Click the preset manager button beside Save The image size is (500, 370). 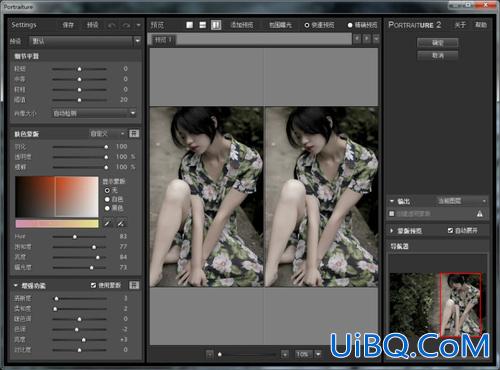(x=92, y=25)
